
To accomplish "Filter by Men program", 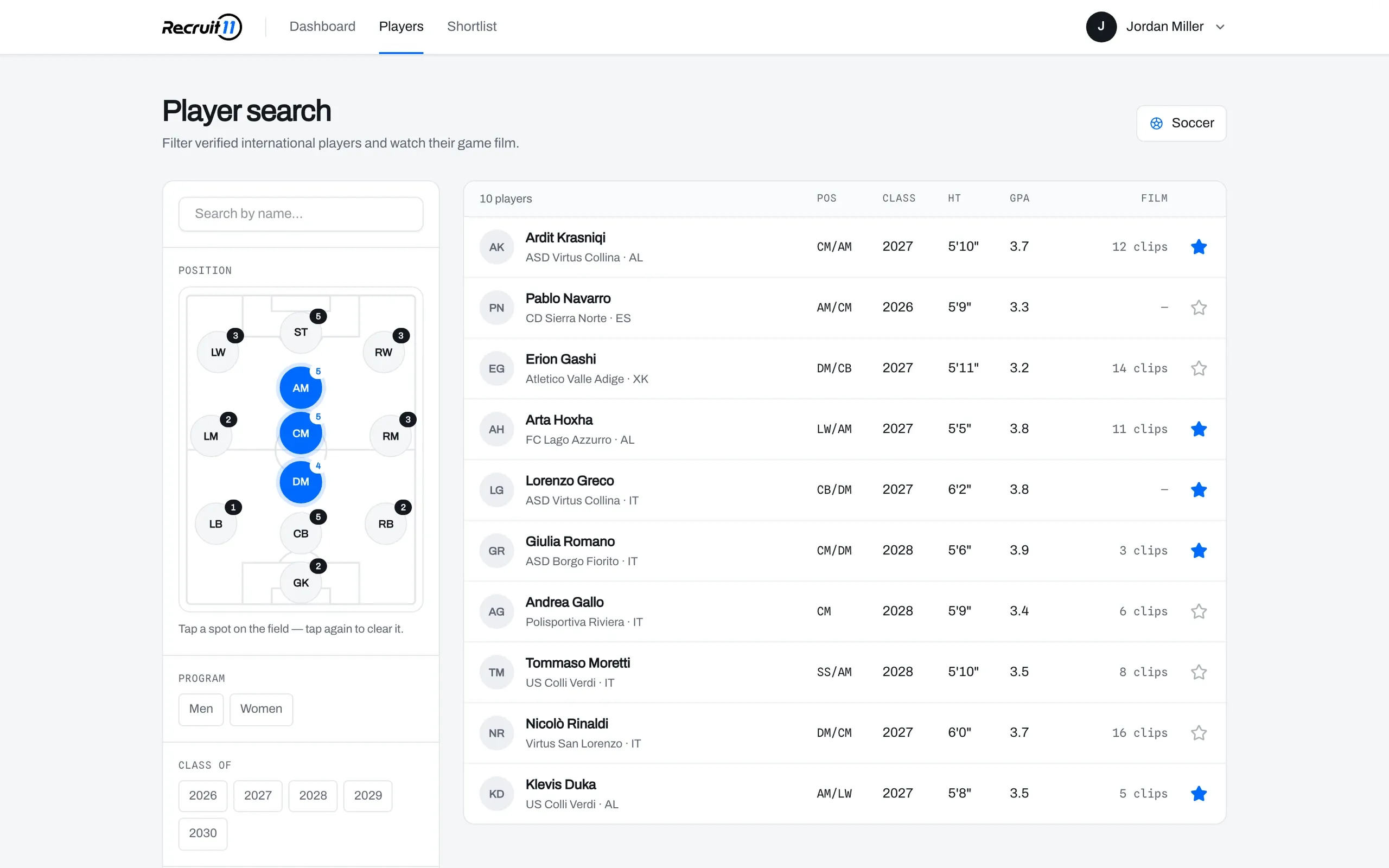I will (x=201, y=710).
